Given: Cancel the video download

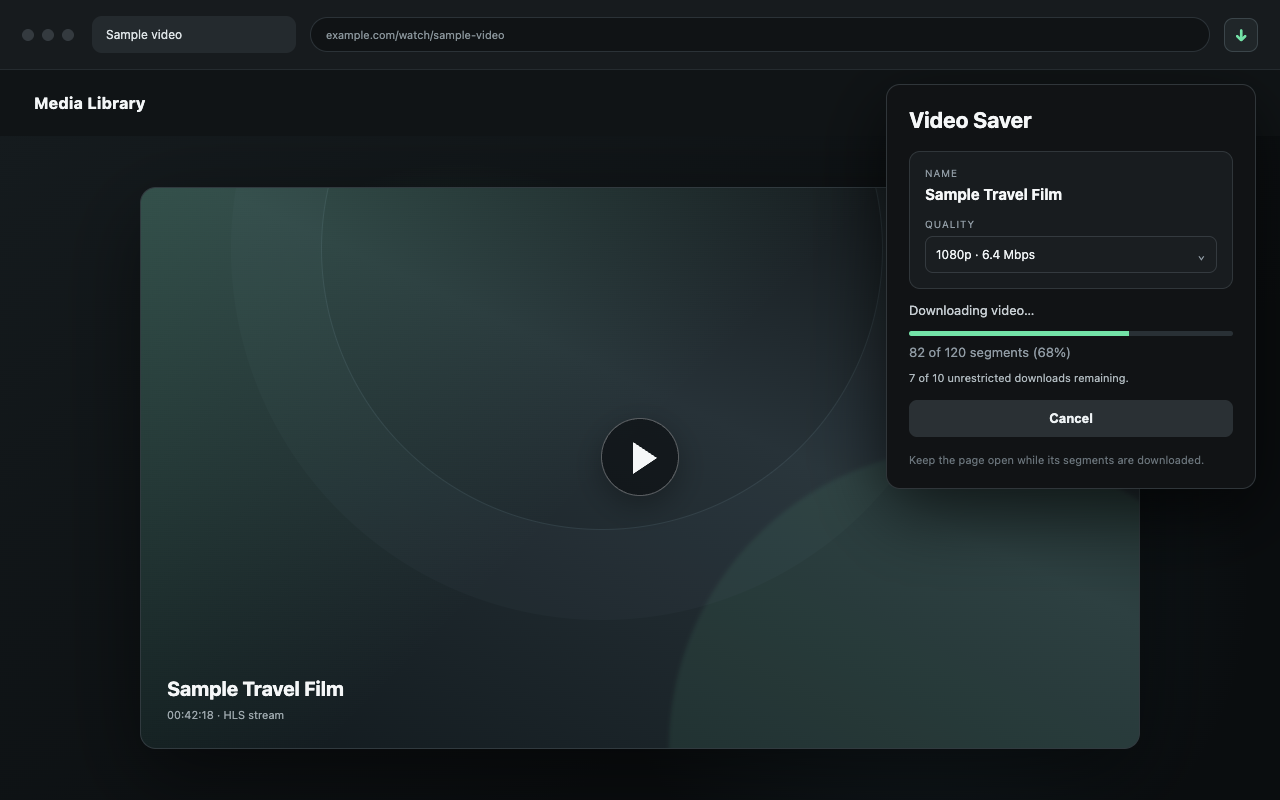Looking at the screenshot, I should (x=1070, y=418).
